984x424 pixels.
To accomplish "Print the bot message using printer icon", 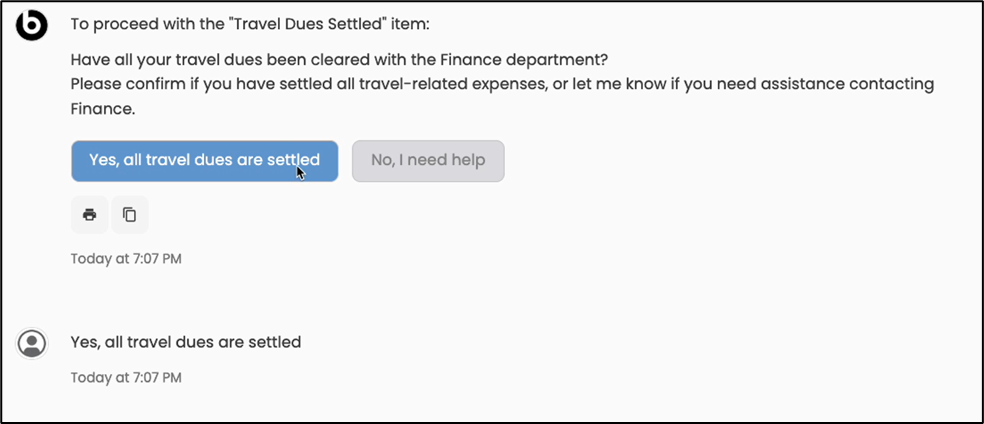I will click(89, 214).
